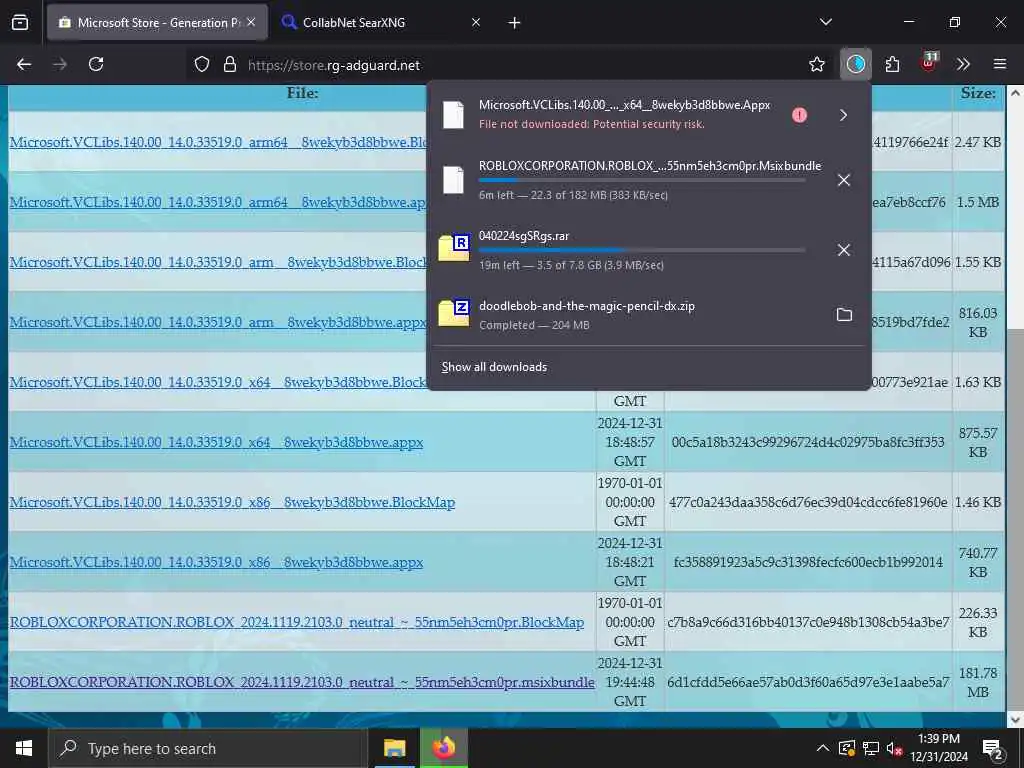This screenshot has height=768, width=1024.
Task: Open VCLibs x64 BlockMap link
Action: tap(218, 383)
